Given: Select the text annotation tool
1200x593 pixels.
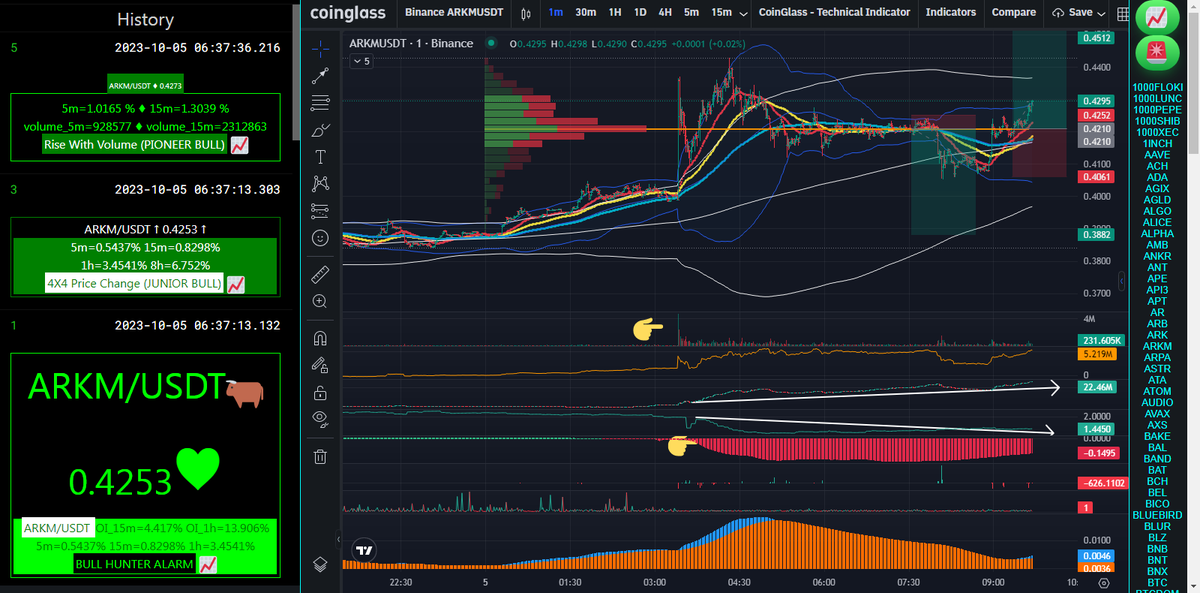Looking at the screenshot, I should pyautogui.click(x=320, y=157).
